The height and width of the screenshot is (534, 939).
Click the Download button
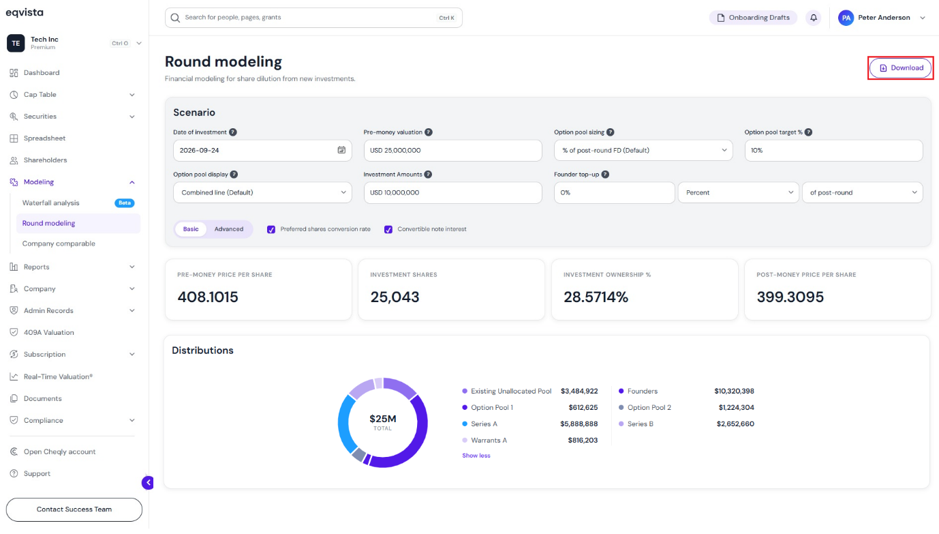tap(901, 68)
